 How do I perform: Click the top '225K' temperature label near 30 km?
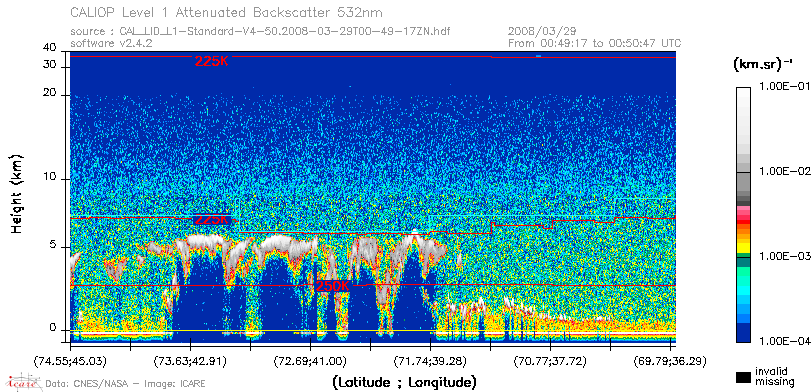pyautogui.click(x=212, y=61)
